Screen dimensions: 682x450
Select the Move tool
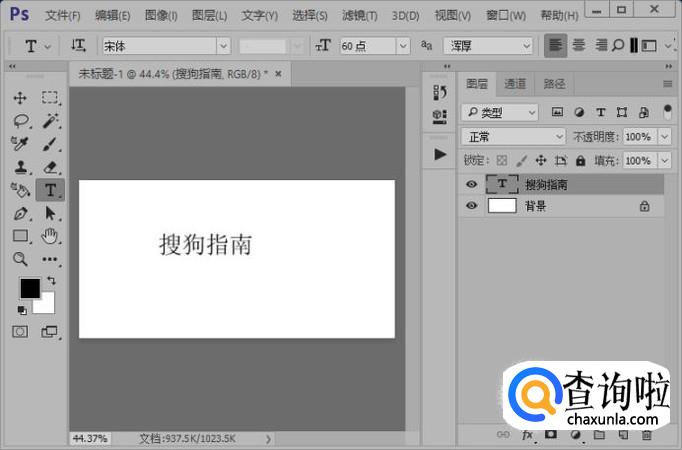pos(20,97)
